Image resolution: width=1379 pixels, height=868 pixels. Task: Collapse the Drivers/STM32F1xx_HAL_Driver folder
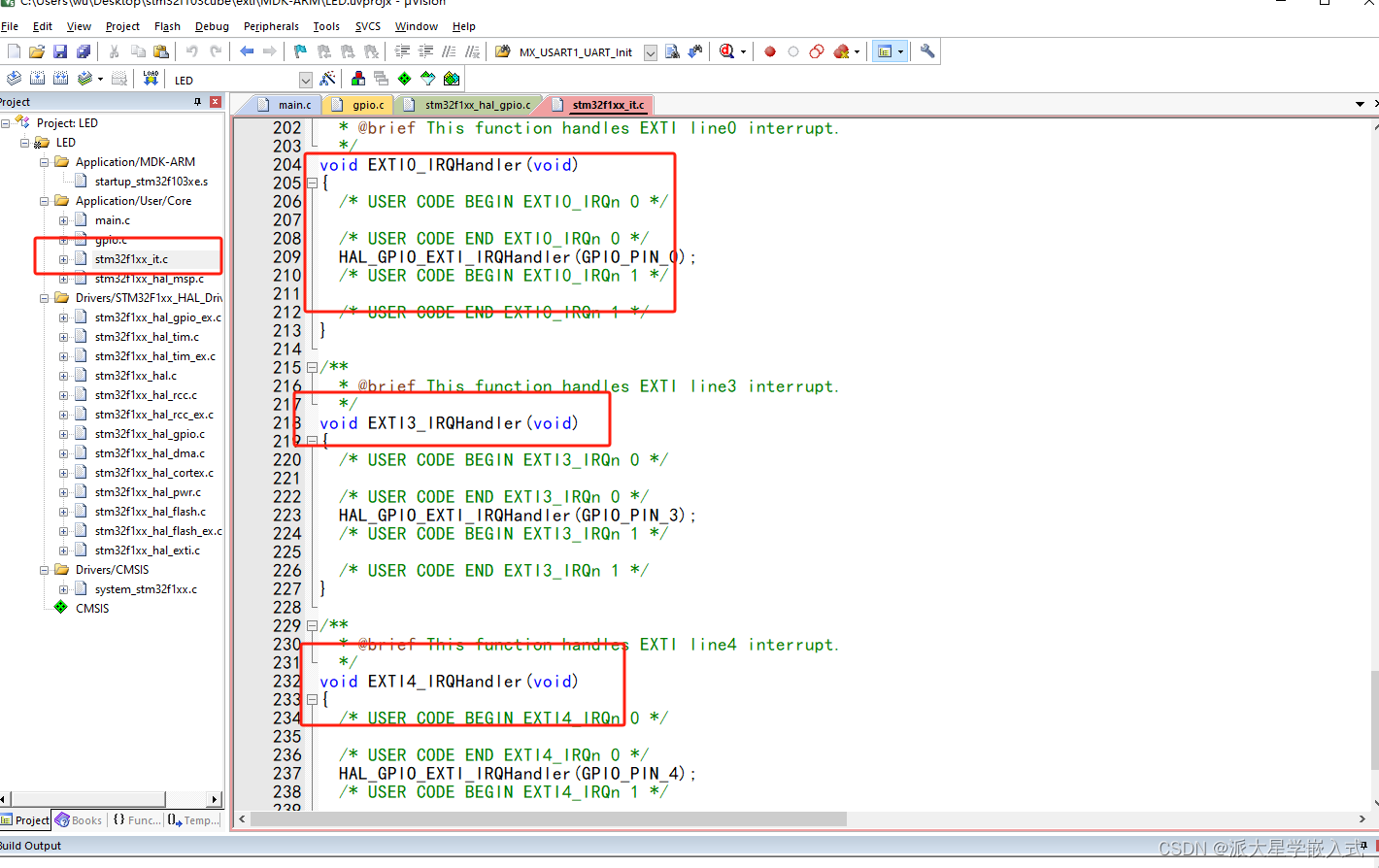(45, 298)
